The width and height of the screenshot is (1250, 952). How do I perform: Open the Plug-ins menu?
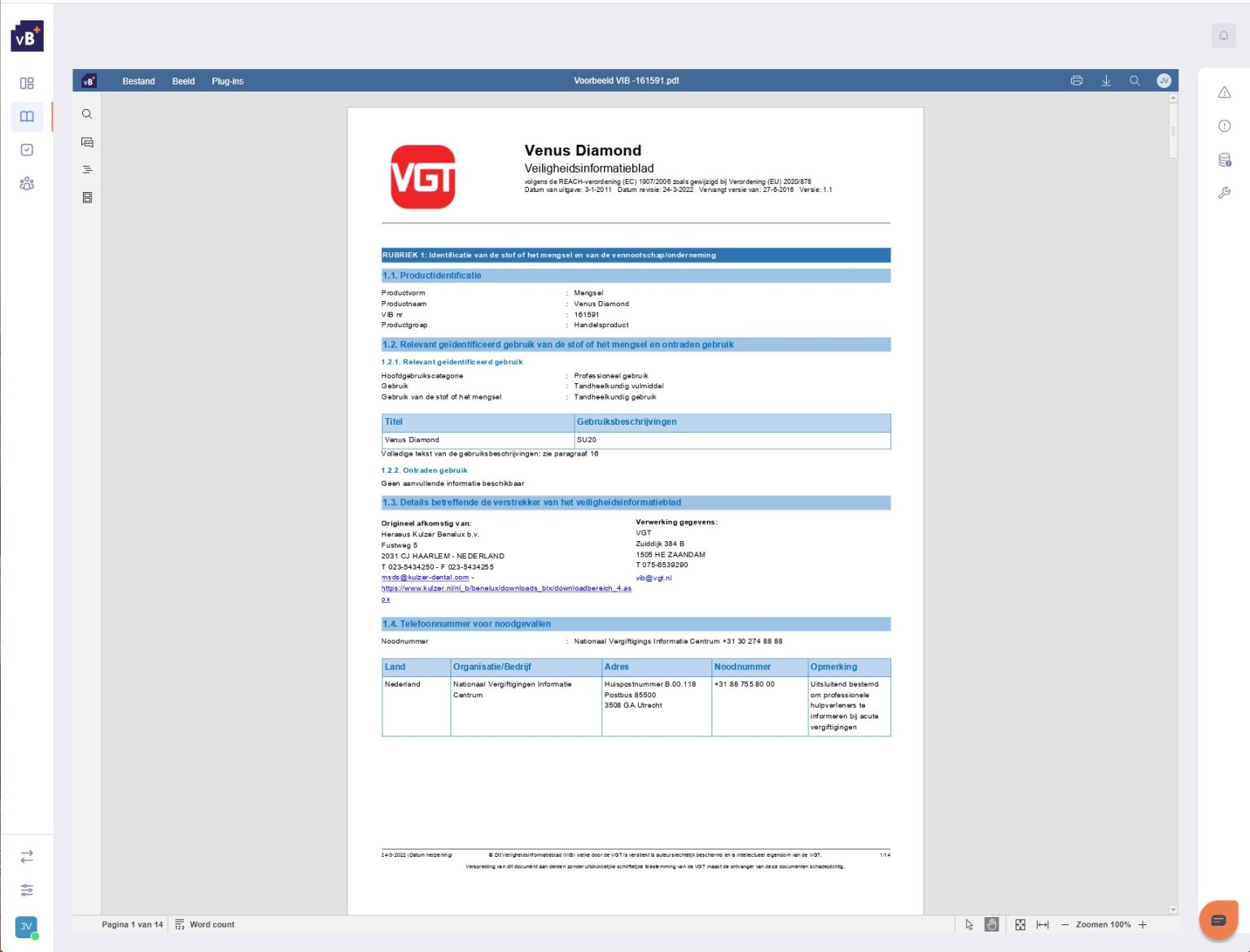227,81
